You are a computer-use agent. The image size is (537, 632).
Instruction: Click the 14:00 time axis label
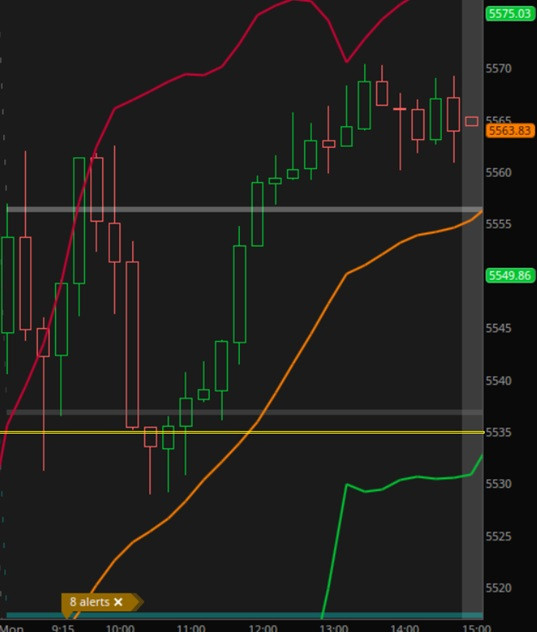click(x=405, y=628)
